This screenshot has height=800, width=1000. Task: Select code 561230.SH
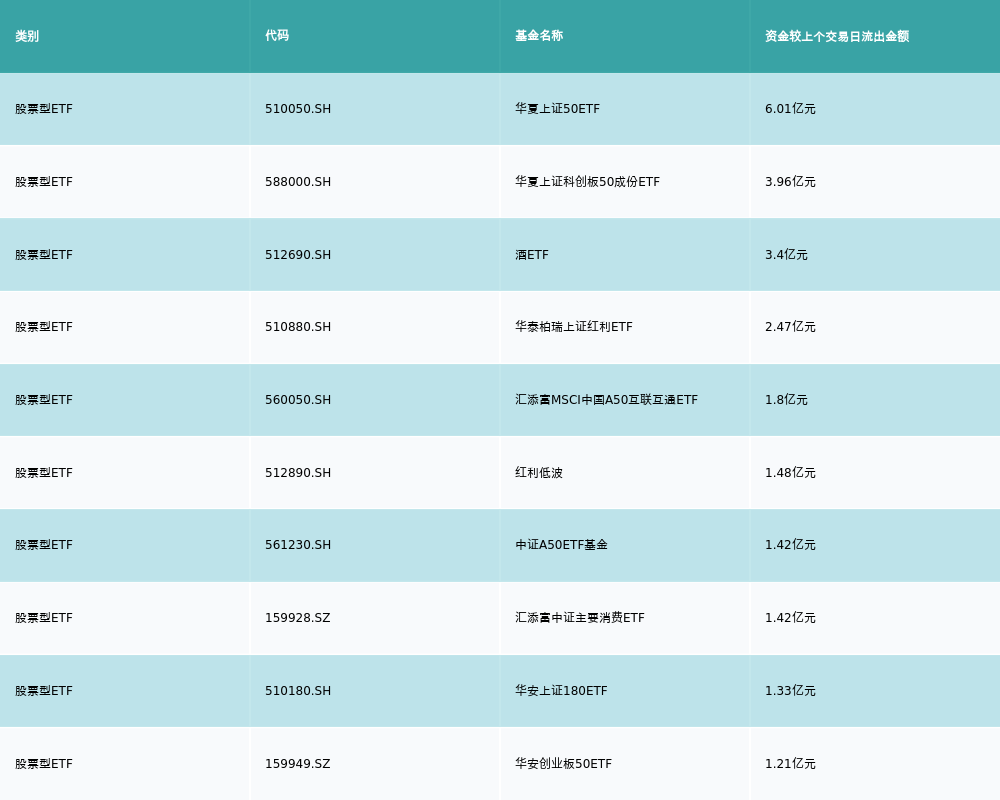pyautogui.click(x=298, y=545)
